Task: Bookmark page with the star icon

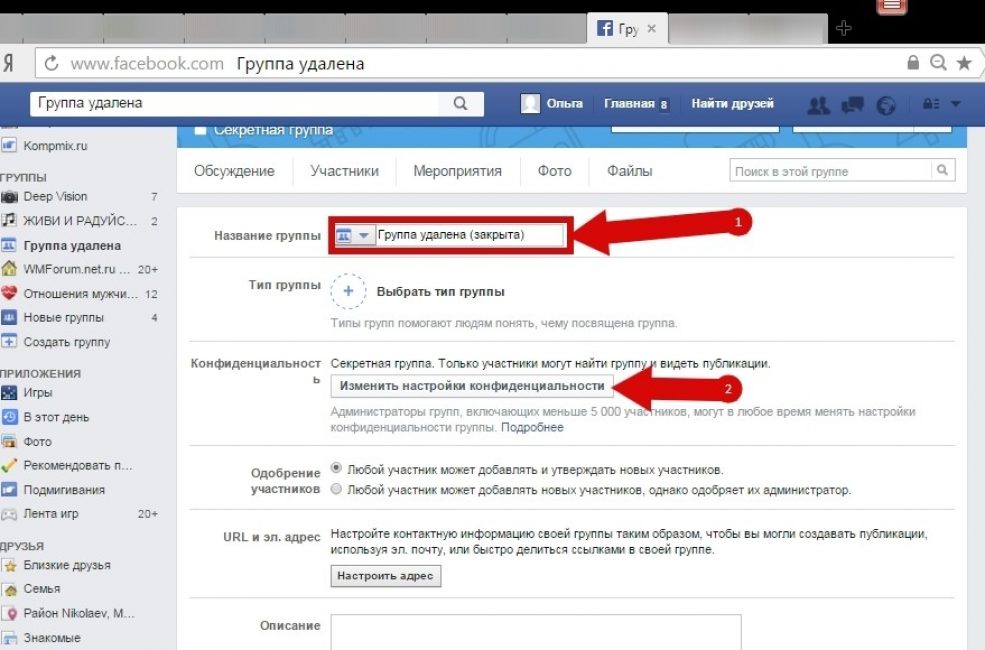Action: pyautogui.click(x=964, y=62)
